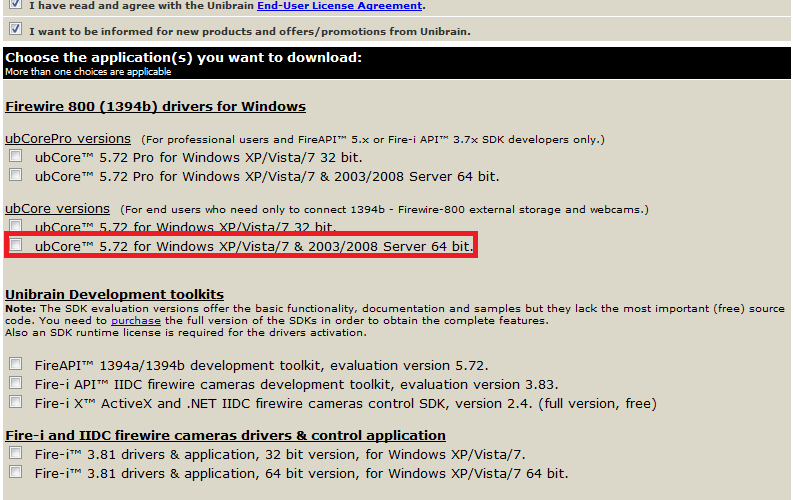793x500 pixels.
Task: Uncheck the End-User License Agreement checkbox
Action: pos(16,4)
